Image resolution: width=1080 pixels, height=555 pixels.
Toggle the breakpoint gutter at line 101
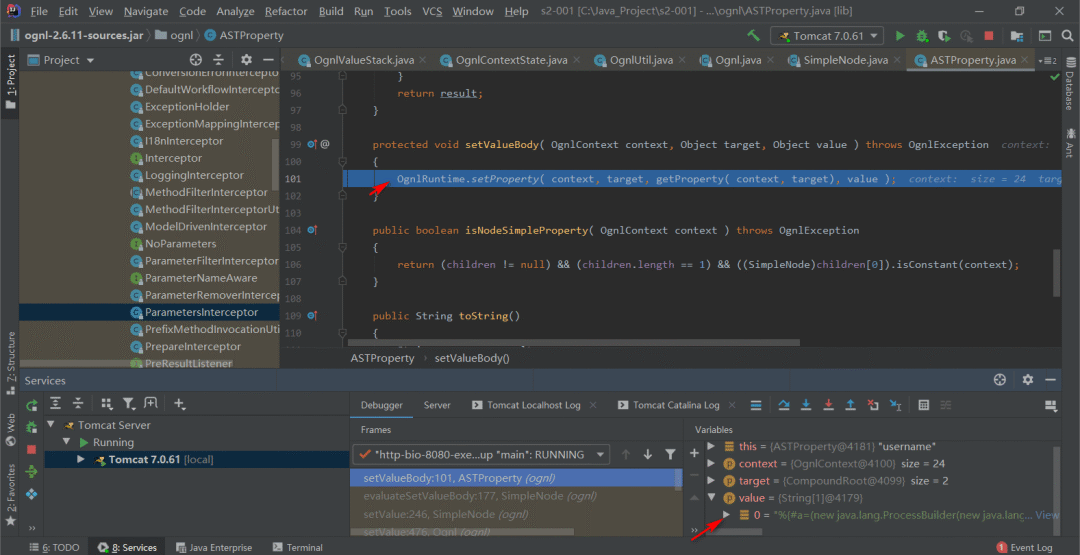(x=312, y=179)
